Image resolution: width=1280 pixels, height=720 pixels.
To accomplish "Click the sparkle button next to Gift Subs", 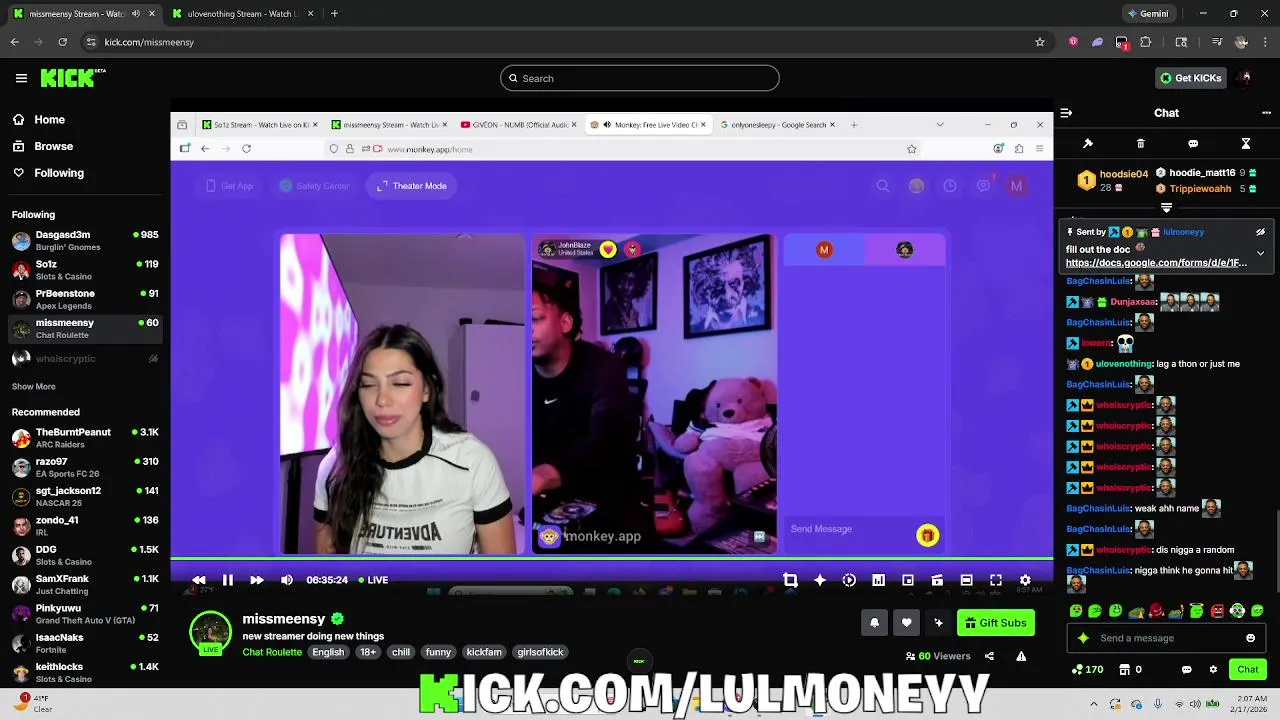I will pos(938,623).
